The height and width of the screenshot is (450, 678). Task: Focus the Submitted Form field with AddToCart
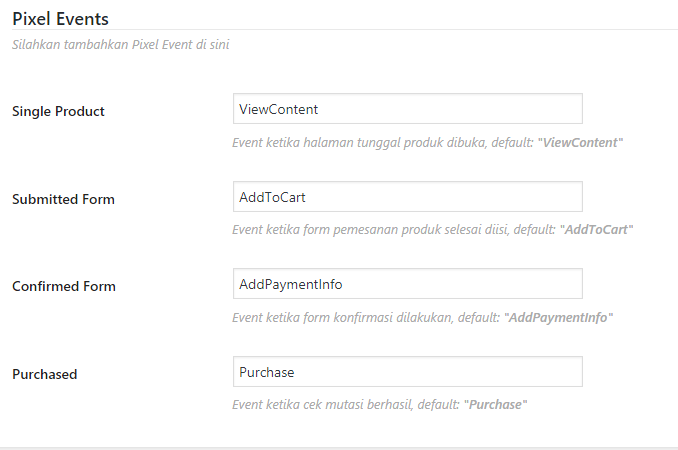pos(407,197)
